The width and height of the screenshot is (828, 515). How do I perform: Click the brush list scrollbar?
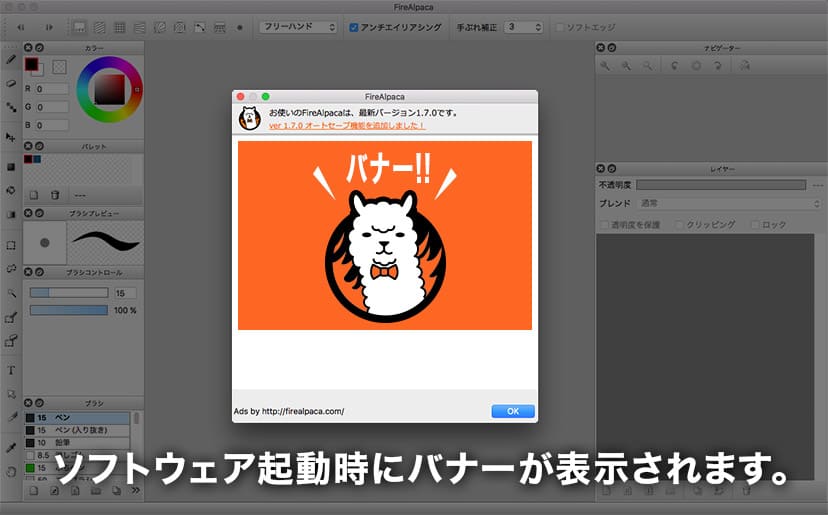click(x=137, y=418)
